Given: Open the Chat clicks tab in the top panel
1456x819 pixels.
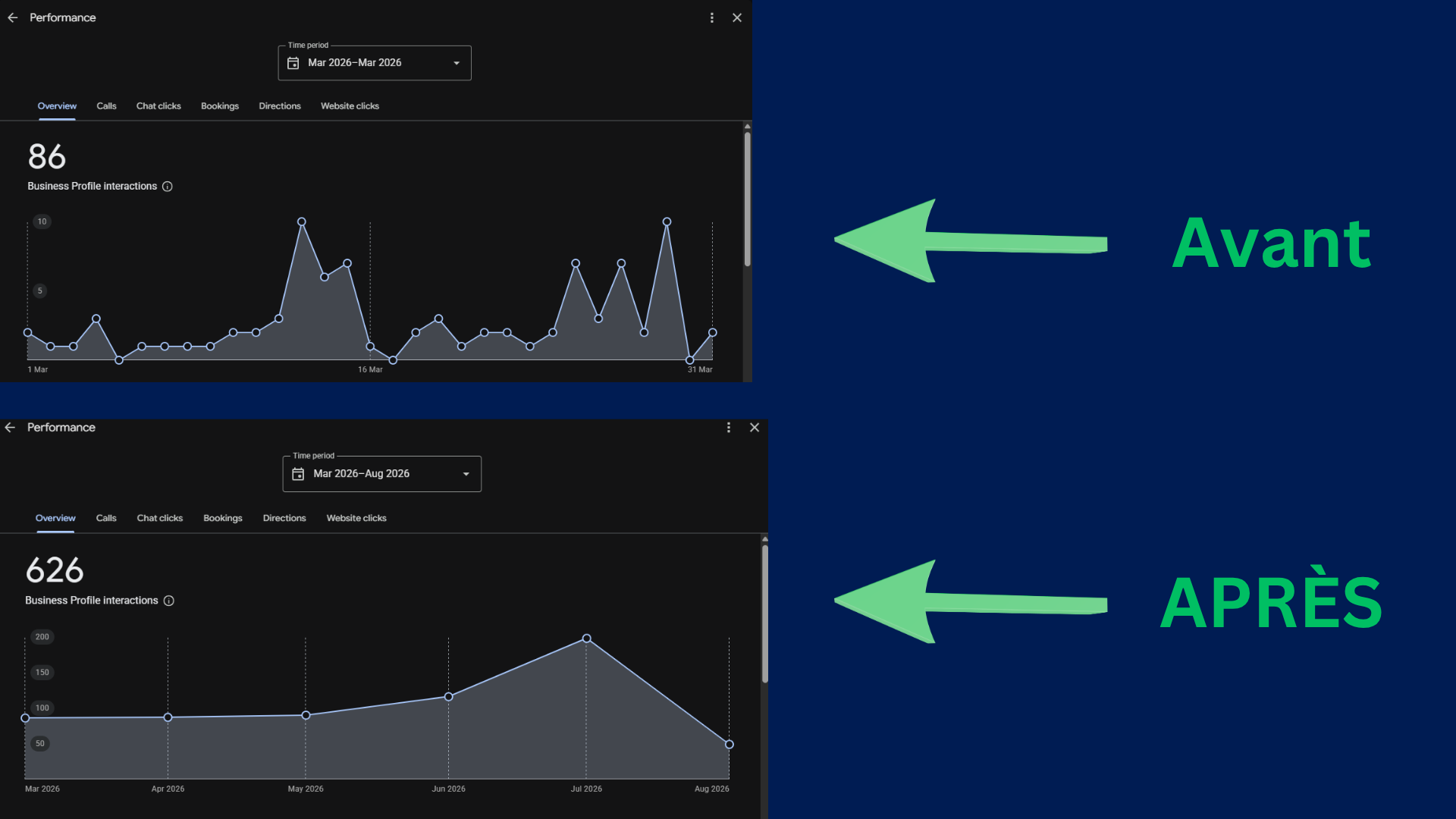Looking at the screenshot, I should coord(158,106).
